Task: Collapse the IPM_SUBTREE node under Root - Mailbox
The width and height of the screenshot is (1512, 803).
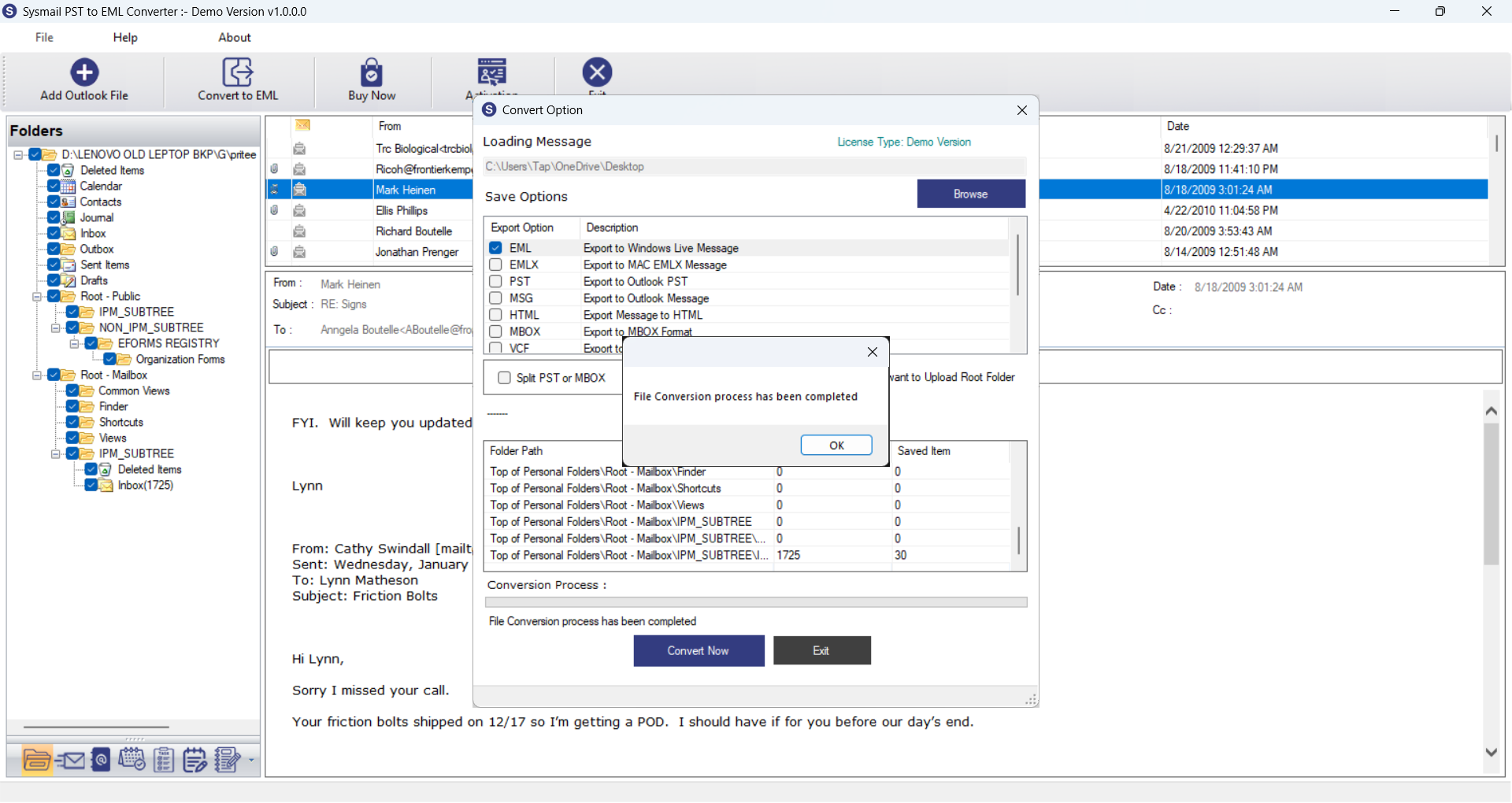Action: (x=55, y=454)
